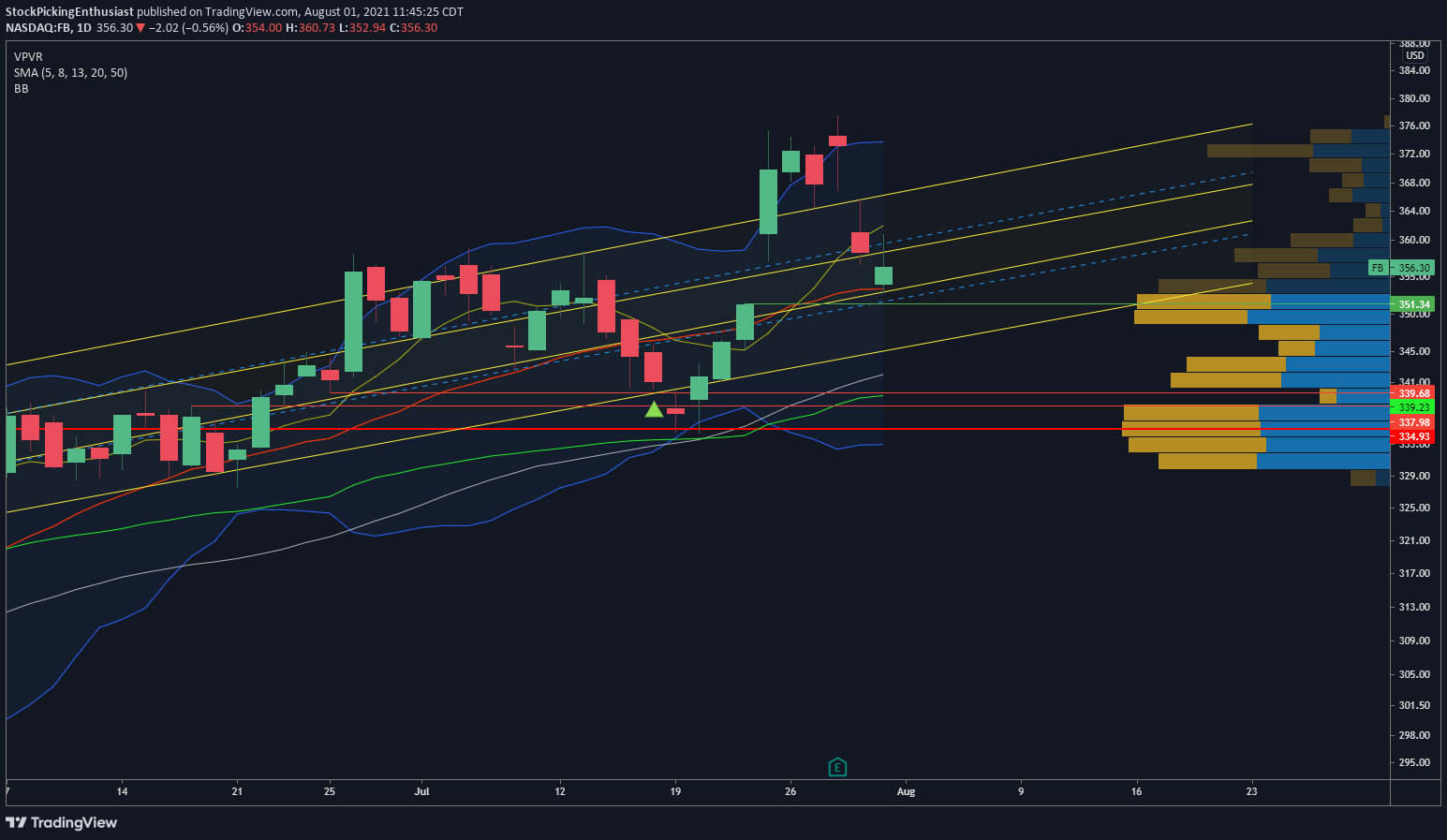Viewport: 1447px width, 840px height.
Task: Click the 313.00 price scale label
Action: coord(1414,607)
